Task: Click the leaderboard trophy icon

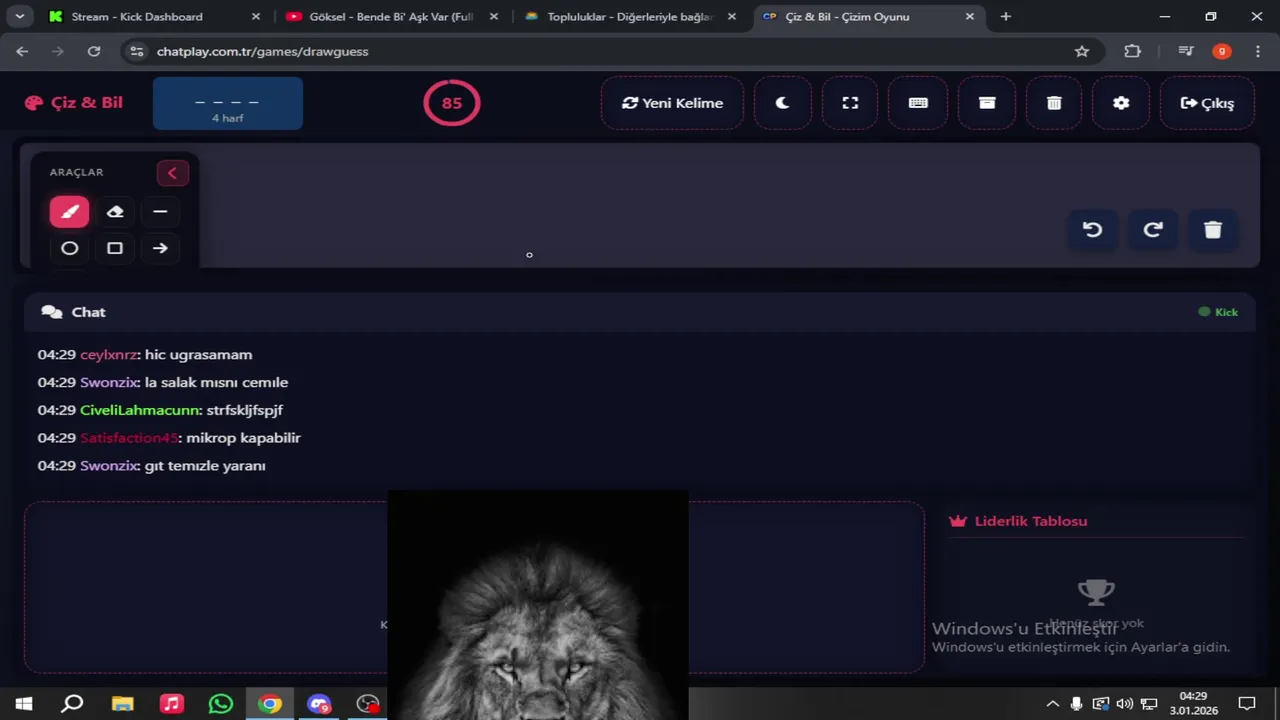Action: [1096, 592]
